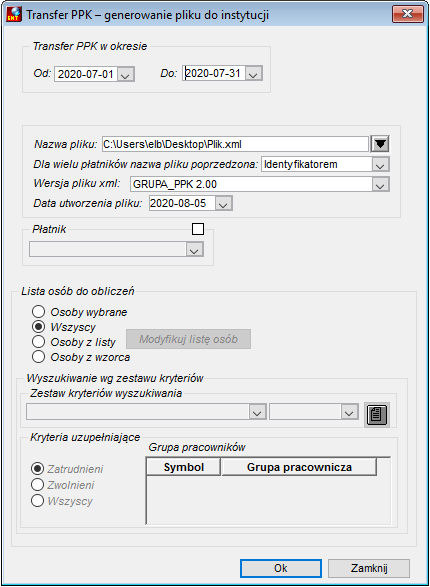The image size is (430, 587).
Task: Click the application icon in title bar
Action: (x=14, y=14)
